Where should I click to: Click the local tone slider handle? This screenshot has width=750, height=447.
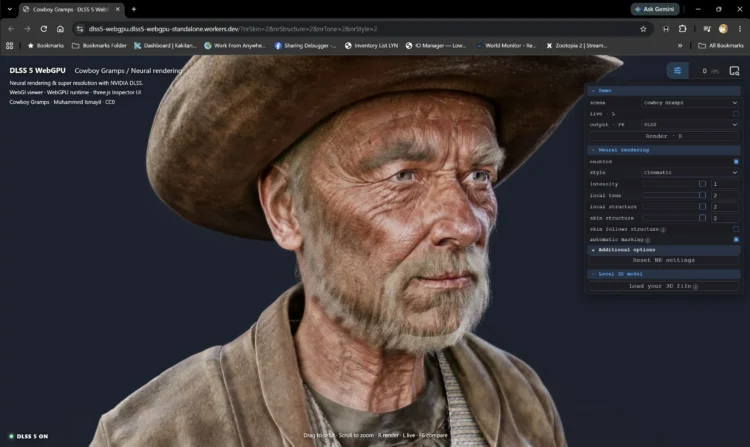point(702,195)
